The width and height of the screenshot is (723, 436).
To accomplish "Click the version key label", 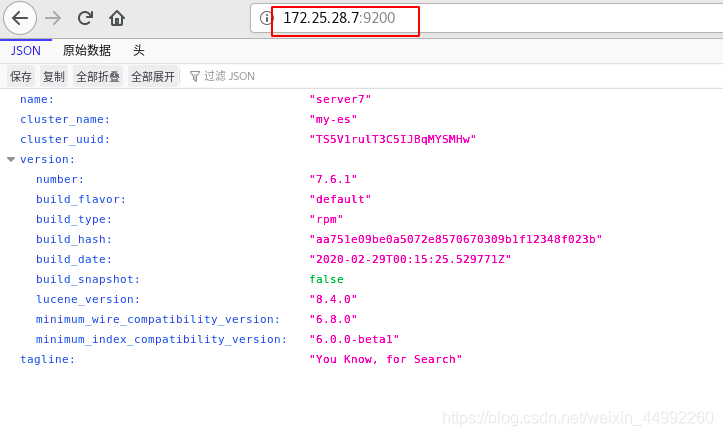I will point(47,159).
